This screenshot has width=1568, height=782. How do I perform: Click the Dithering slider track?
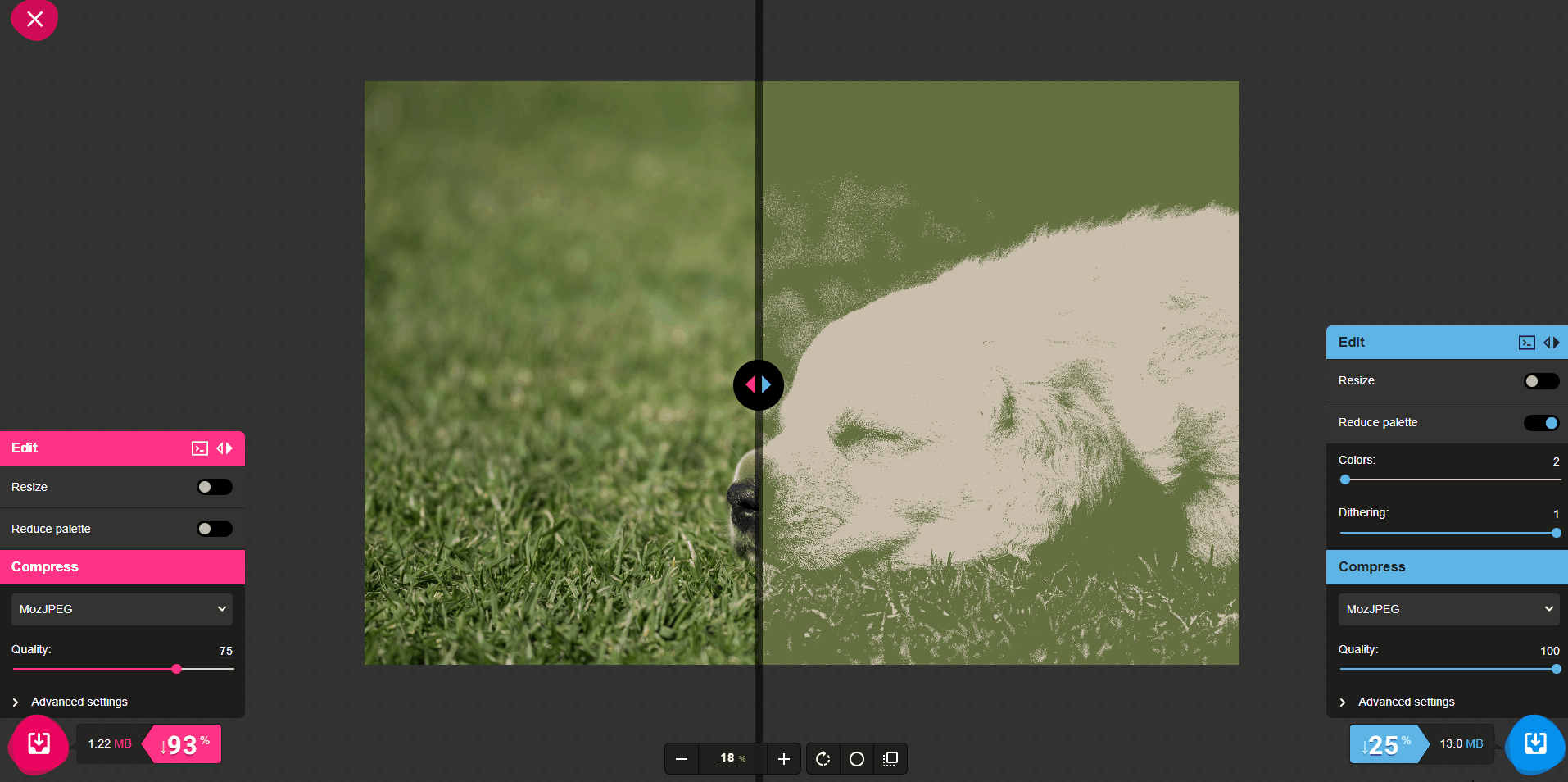(x=1450, y=533)
